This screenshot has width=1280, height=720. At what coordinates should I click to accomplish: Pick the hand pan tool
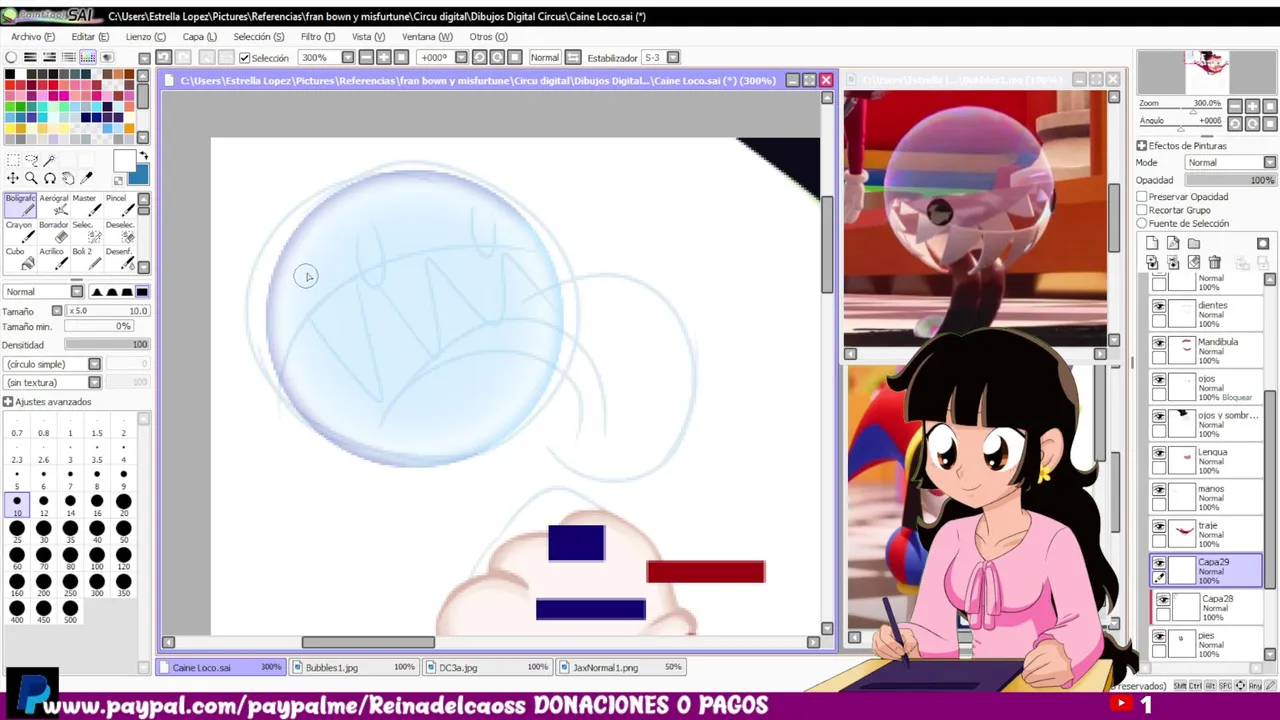[x=68, y=178]
